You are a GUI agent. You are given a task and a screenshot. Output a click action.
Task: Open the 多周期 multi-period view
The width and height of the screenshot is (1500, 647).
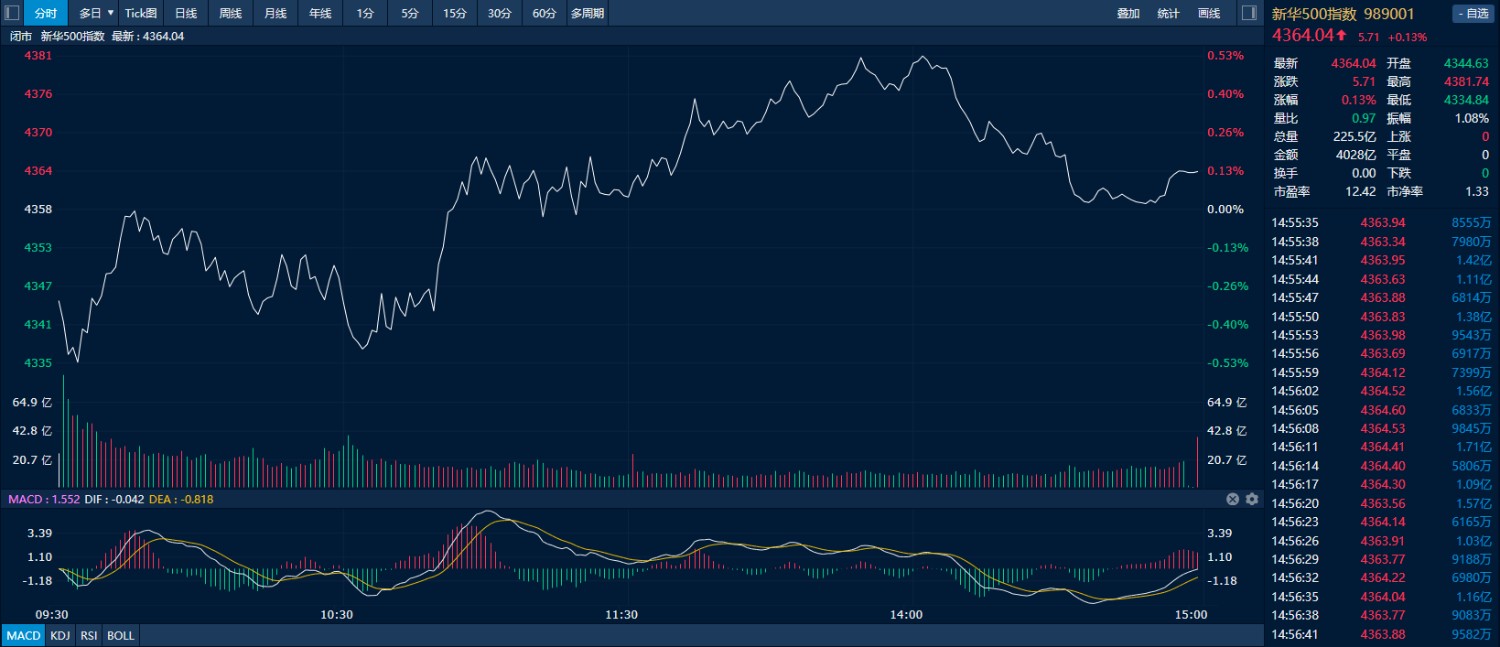(587, 13)
